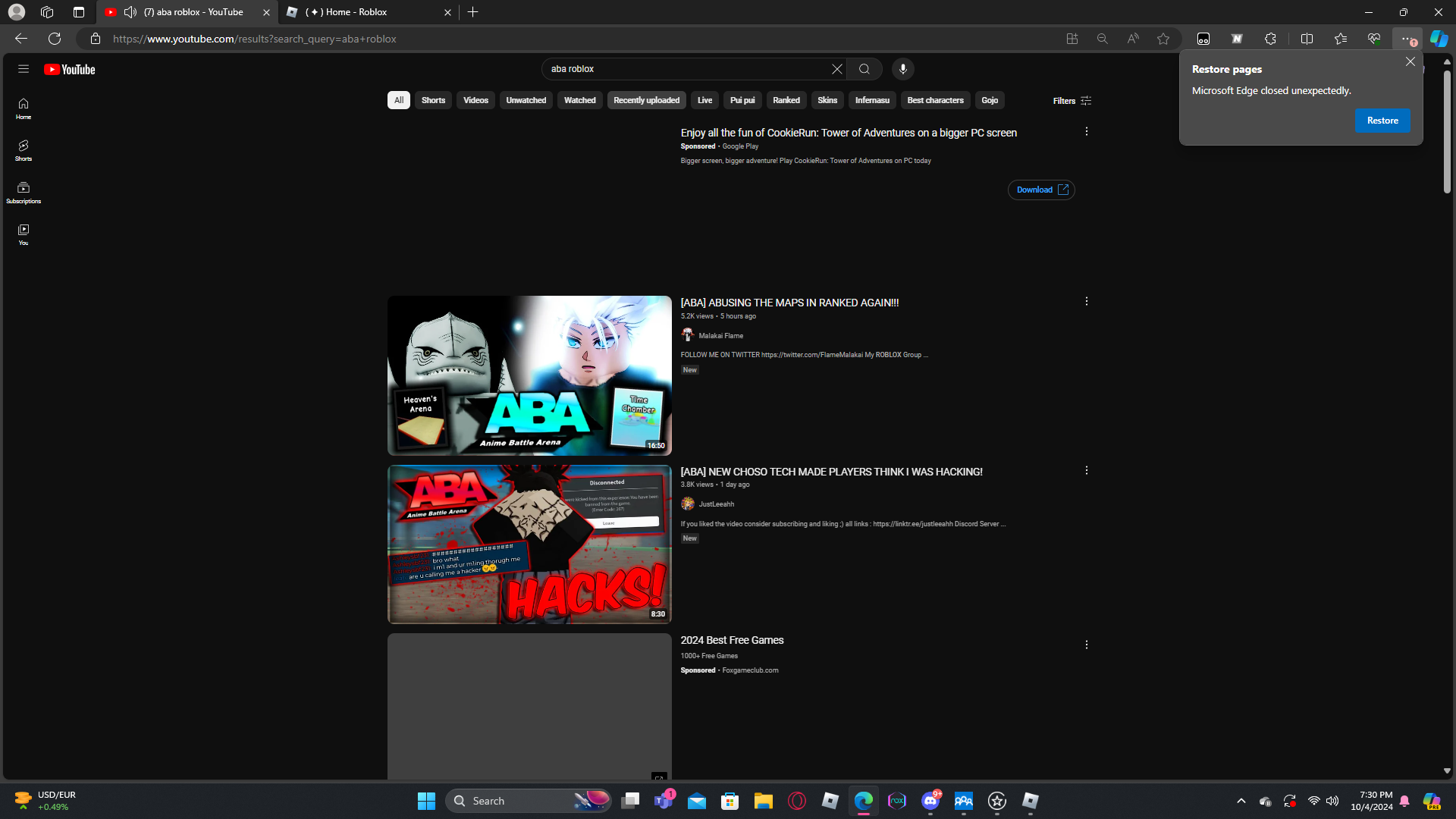Dismiss the Restore pages popup
This screenshot has width=1456, height=819.
tap(1410, 61)
